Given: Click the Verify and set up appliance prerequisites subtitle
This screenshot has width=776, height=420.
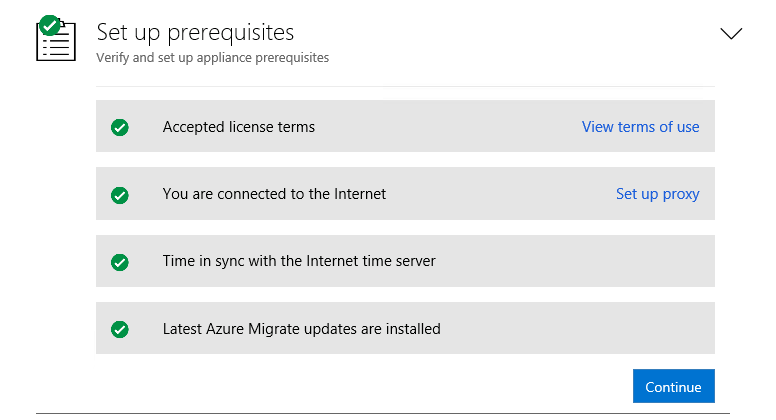Looking at the screenshot, I should click(212, 58).
